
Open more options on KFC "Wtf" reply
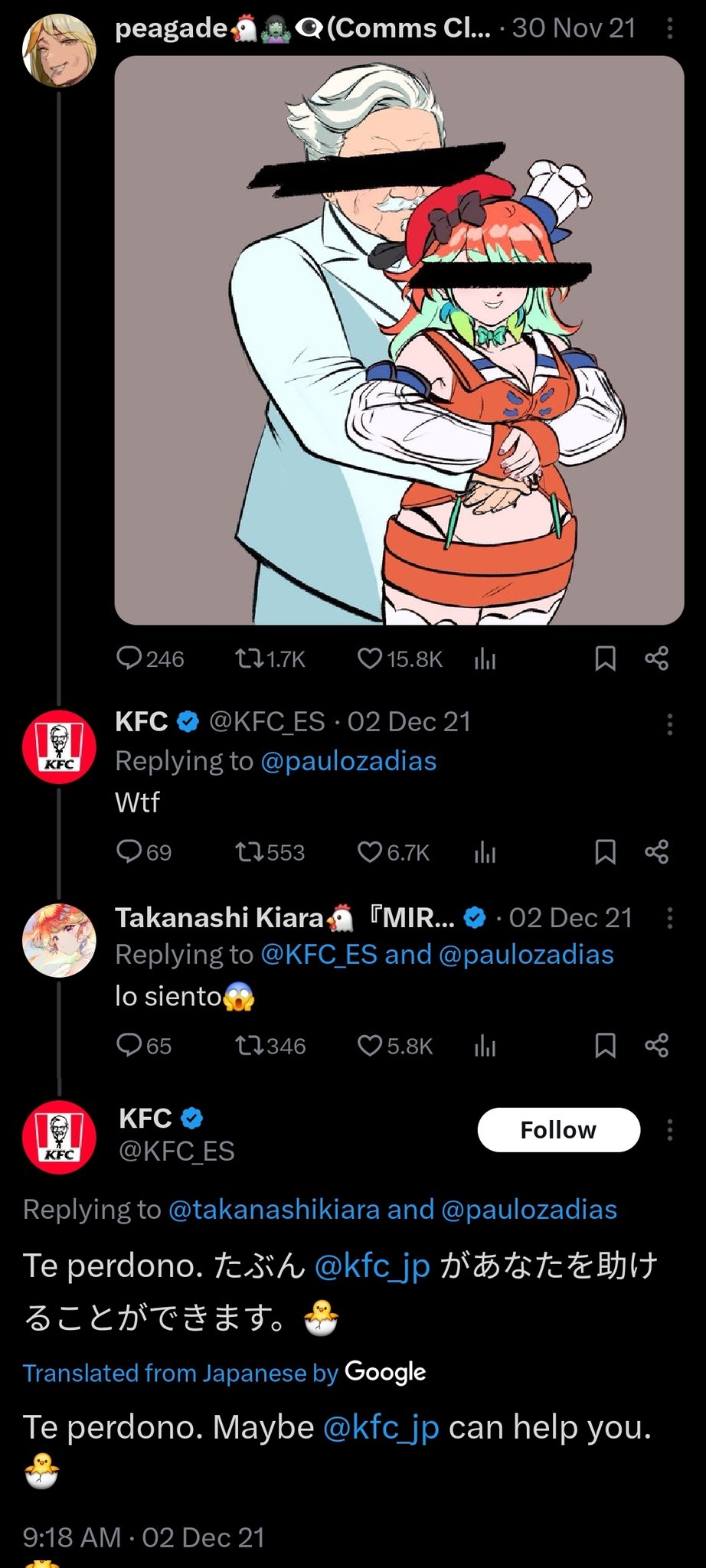(669, 724)
